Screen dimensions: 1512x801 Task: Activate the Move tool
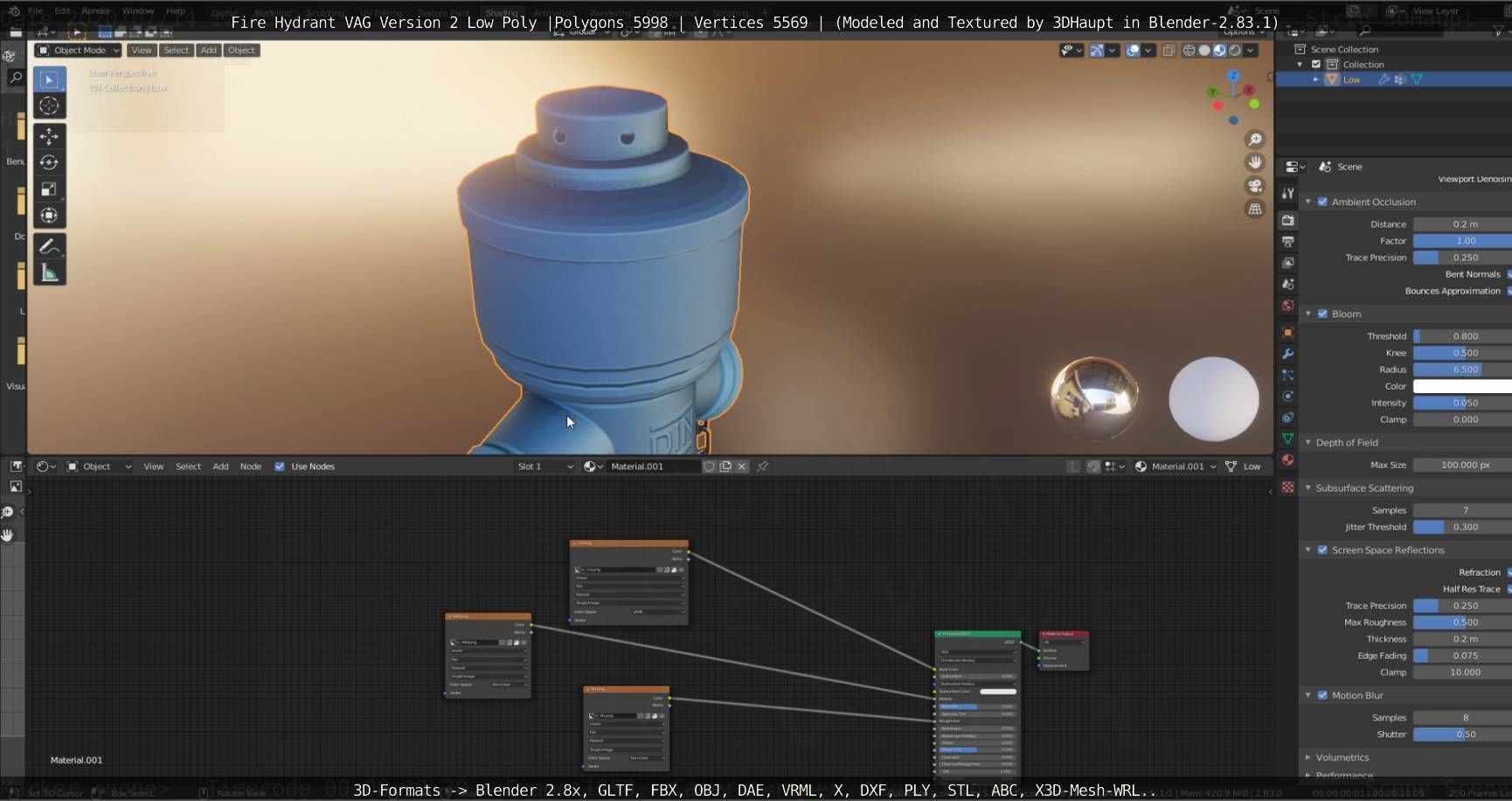[x=49, y=136]
